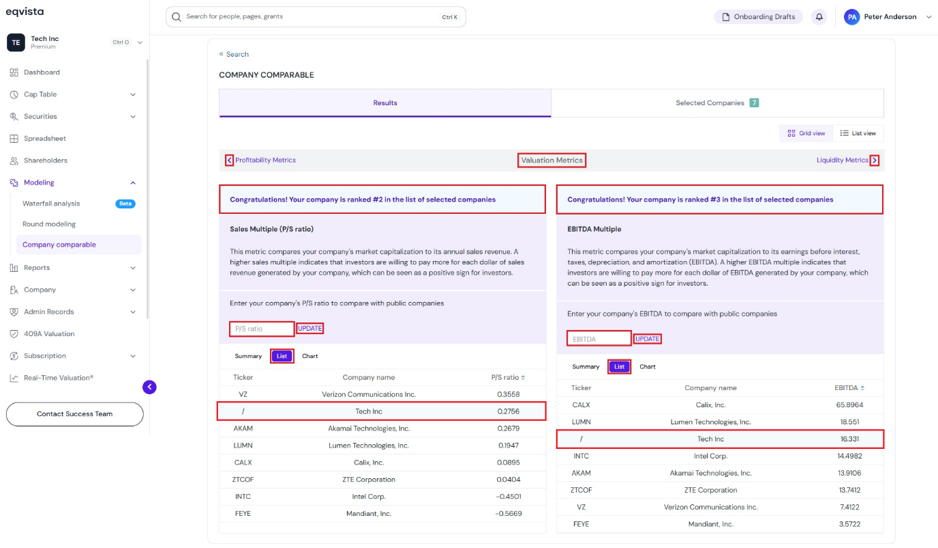This screenshot has height=548, width=938.
Task: Click Tech Inc row showing 0.2756
Action: 382,412
